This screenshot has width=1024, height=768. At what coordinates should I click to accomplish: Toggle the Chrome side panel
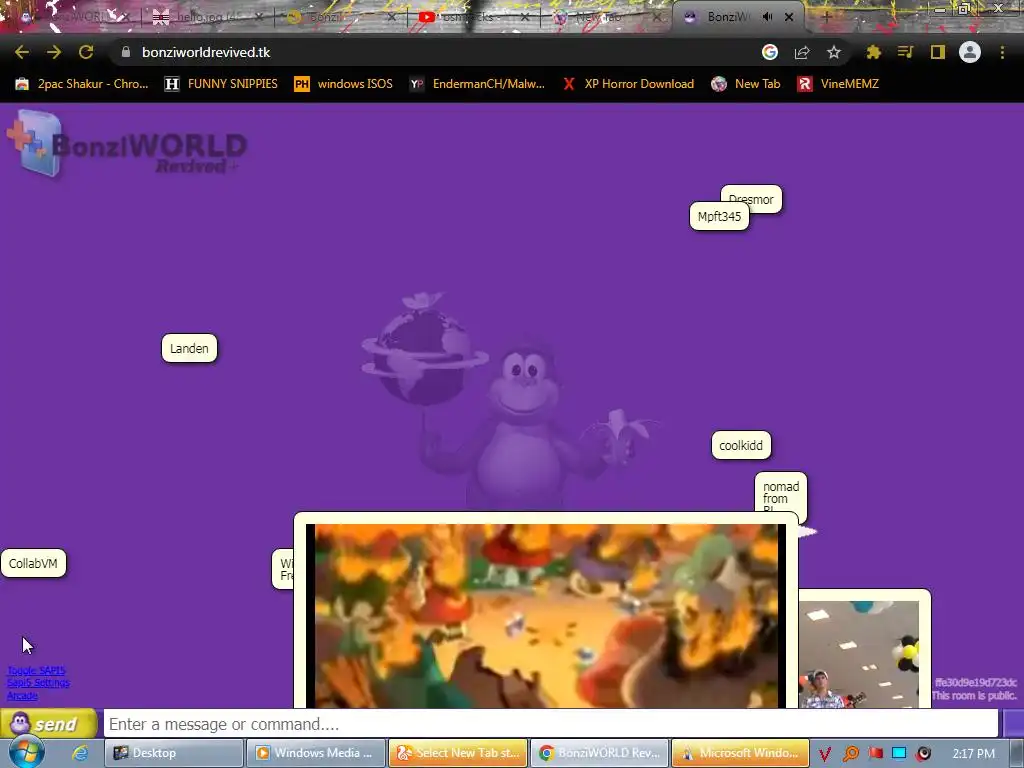[938, 52]
